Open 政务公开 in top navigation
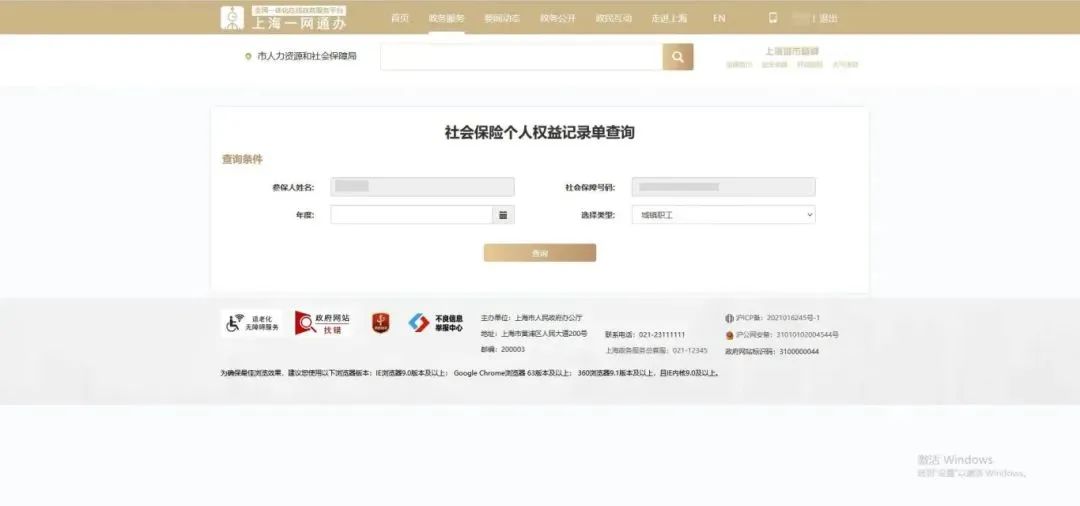This screenshot has height=506, width=1080. (x=558, y=18)
